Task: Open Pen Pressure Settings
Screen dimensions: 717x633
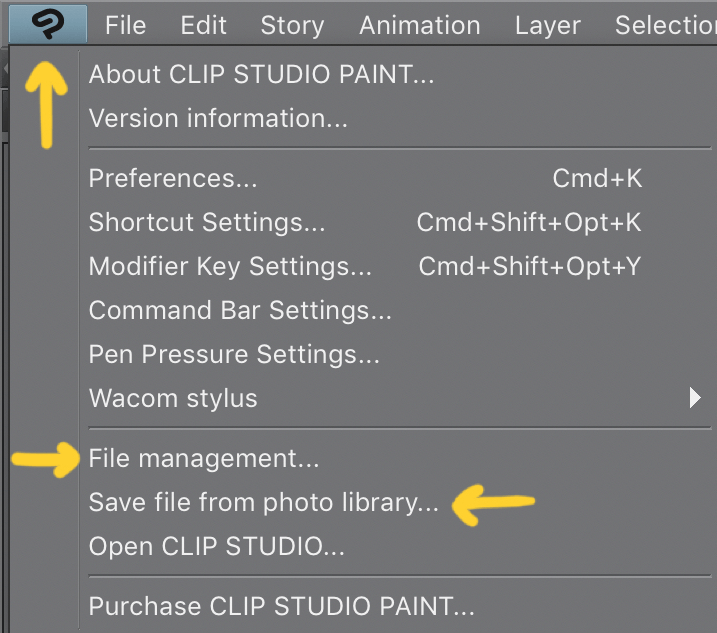Action: pyautogui.click(x=234, y=355)
